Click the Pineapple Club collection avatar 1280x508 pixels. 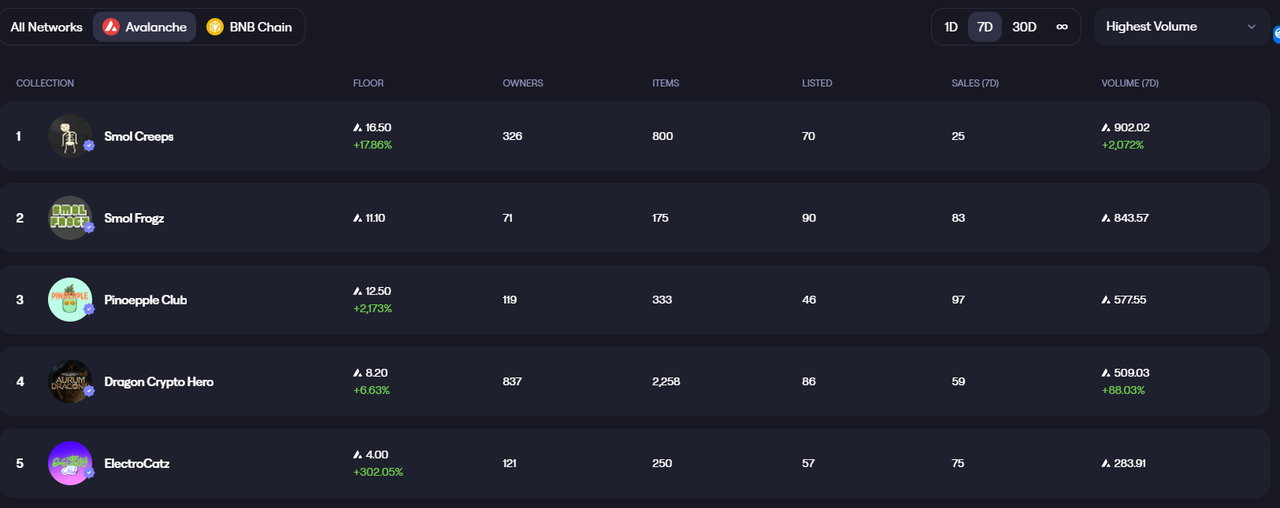(x=70, y=300)
